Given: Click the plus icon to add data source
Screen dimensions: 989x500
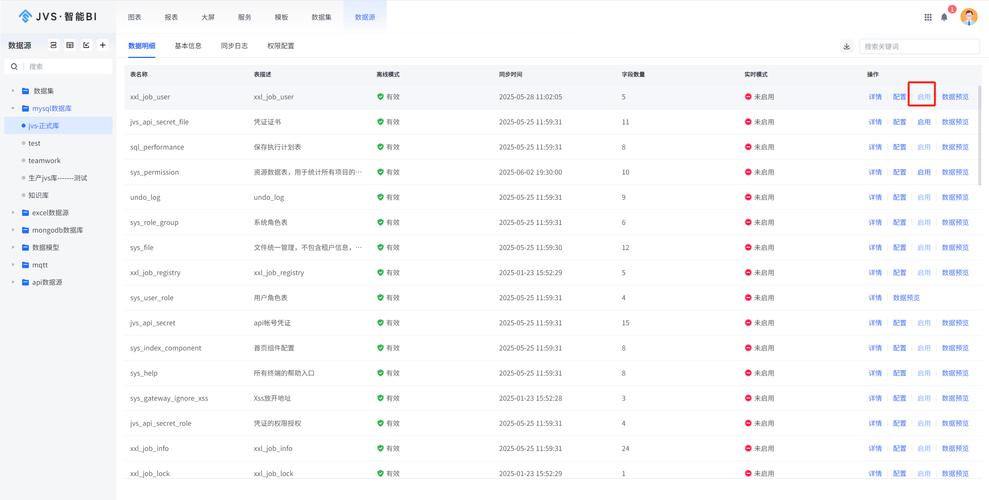Looking at the screenshot, I should coord(103,45).
